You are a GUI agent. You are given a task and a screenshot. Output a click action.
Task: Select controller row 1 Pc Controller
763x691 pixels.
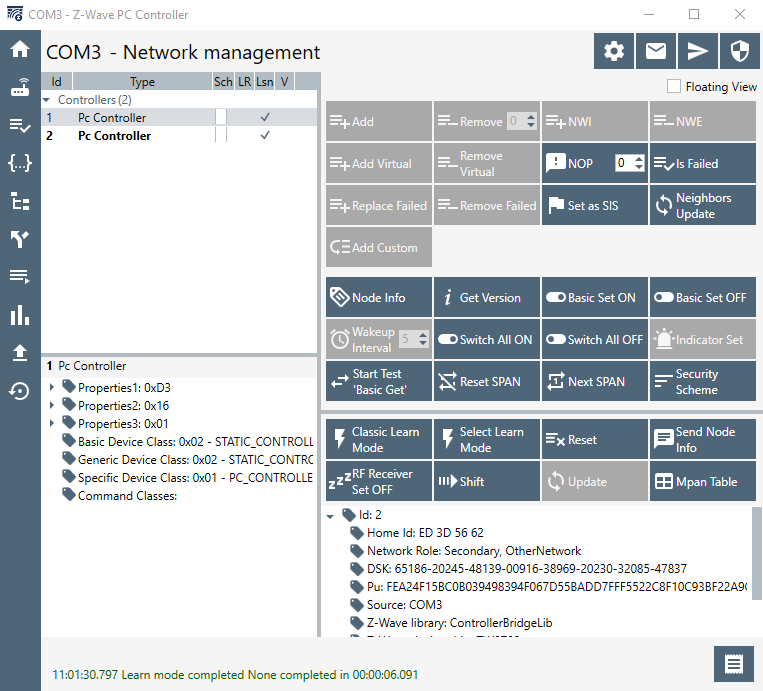pos(179,117)
